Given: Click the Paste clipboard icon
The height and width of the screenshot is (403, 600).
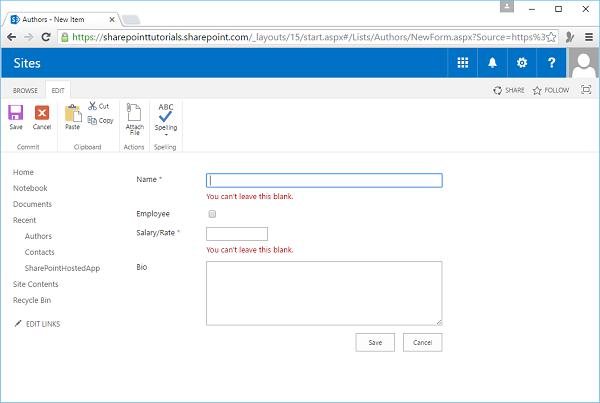Looking at the screenshot, I should 72,113.
